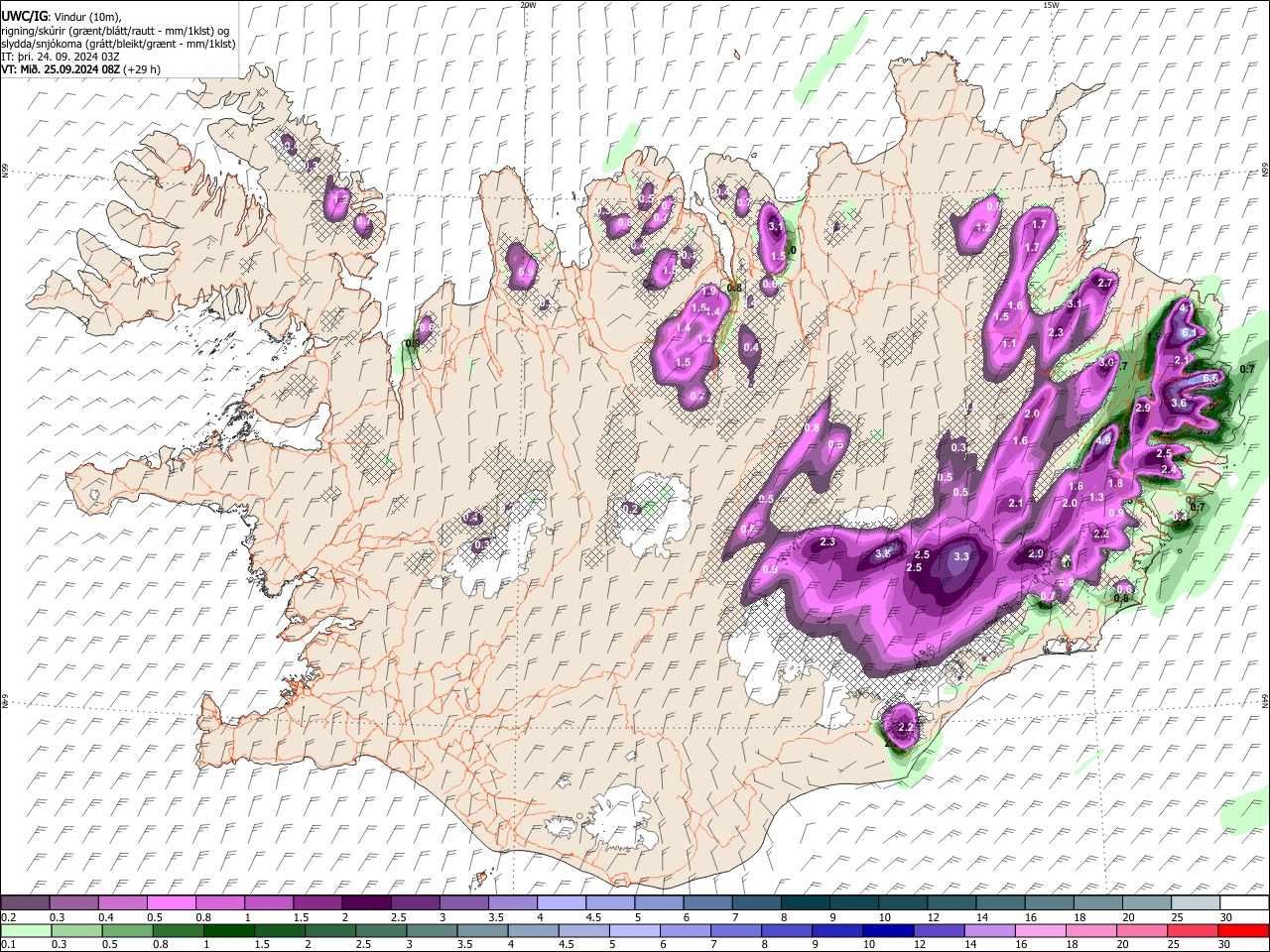Image resolution: width=1270 pixels, height=952 pixels.
Task: Click the 6.1 precipitation value on east coast
Action: click(x=1189, y=333)
